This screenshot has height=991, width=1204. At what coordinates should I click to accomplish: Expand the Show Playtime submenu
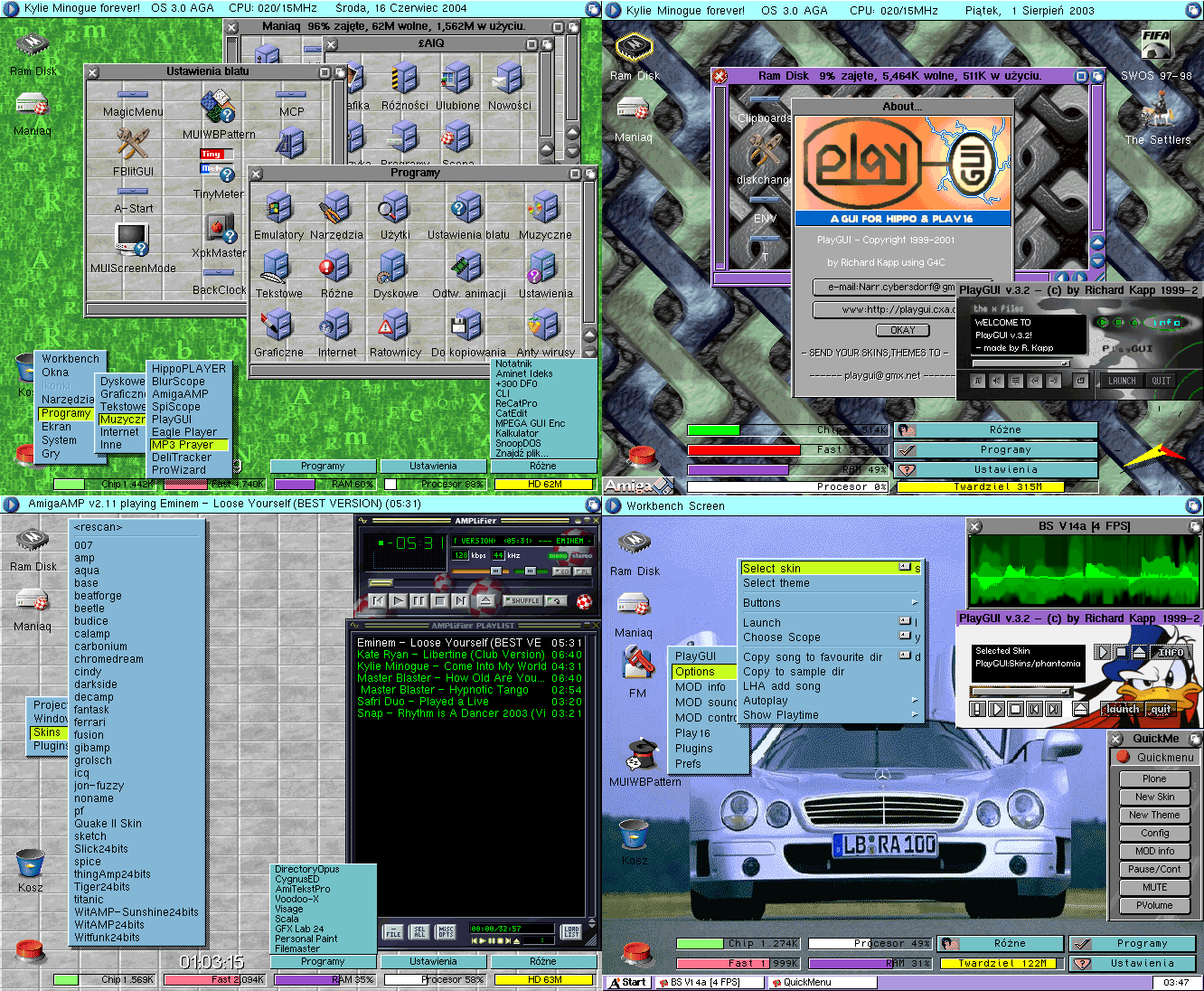pos(830,715)
